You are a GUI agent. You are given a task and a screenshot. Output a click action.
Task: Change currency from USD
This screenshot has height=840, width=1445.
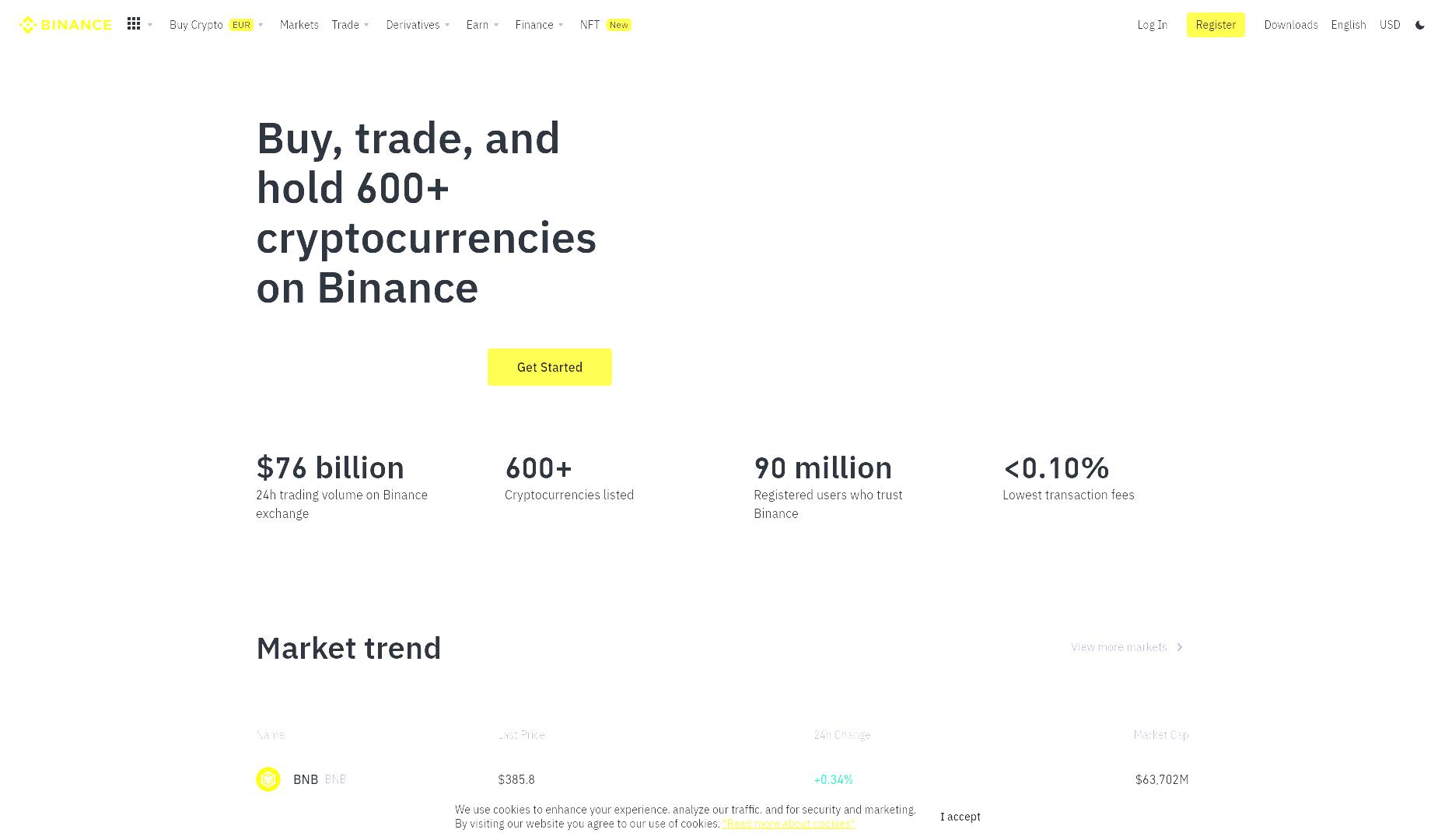1390,25
